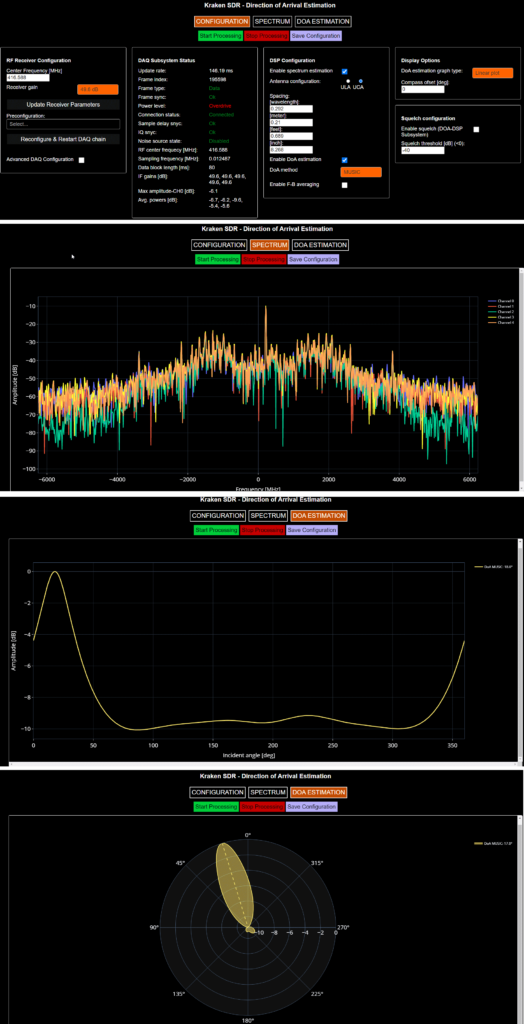Click the Squelch threshold dB input
Screen dimensions: 524x1024
click(x=423, y=150)
